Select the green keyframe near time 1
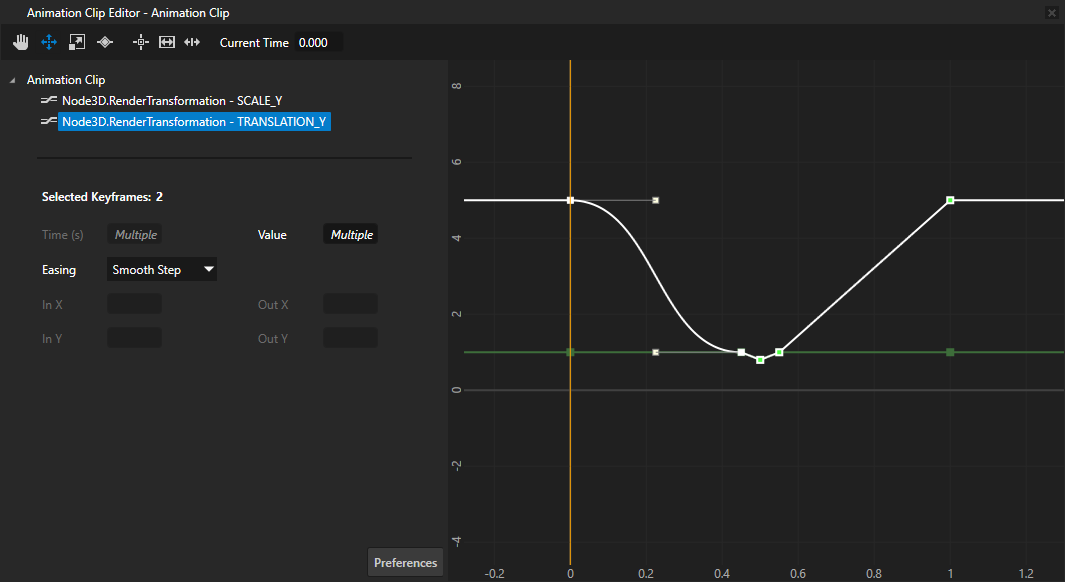Image resolution: width=1065 pixels, height=582 pixels. [x=948, y=352]
